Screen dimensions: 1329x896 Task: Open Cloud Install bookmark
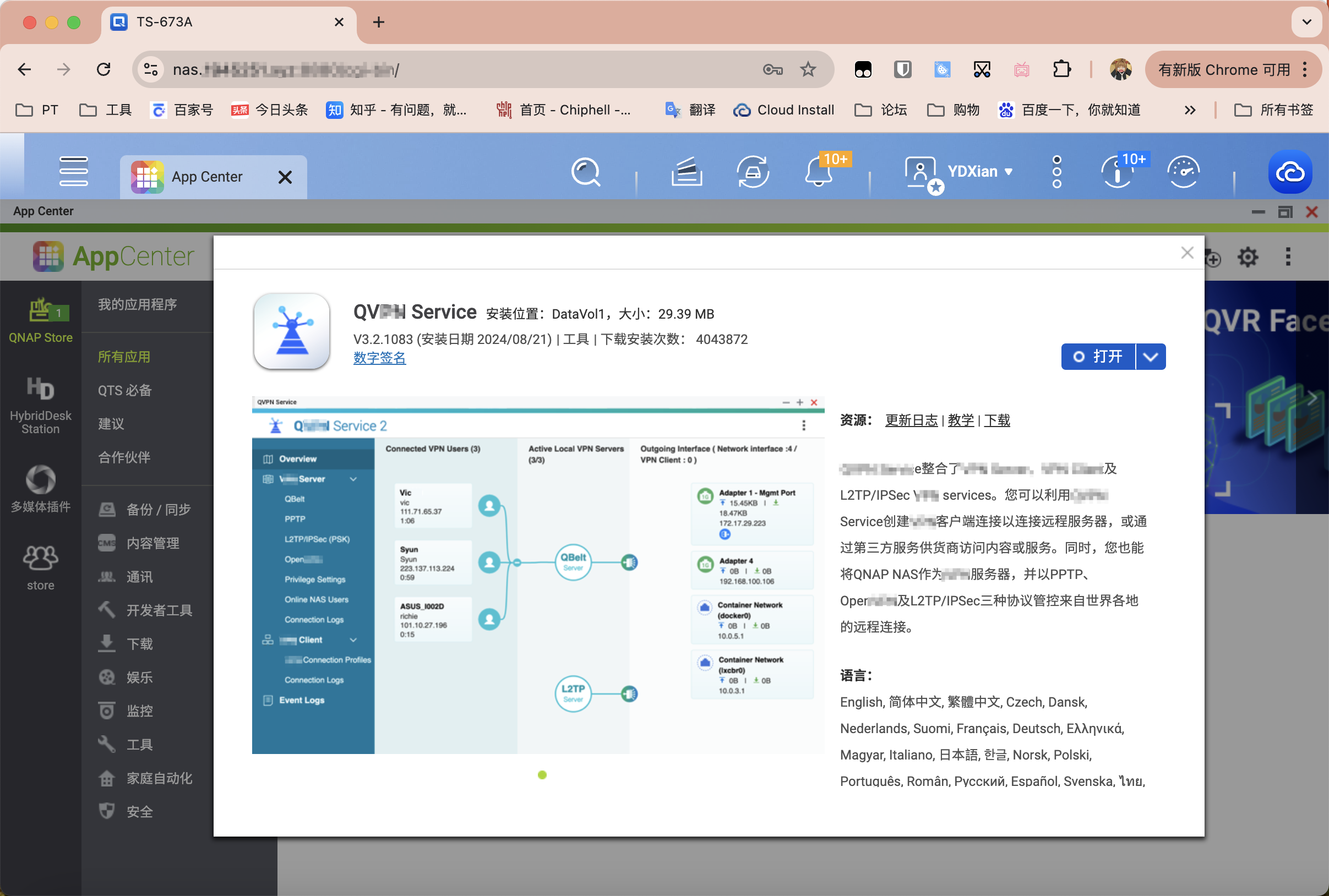(783, 110)
